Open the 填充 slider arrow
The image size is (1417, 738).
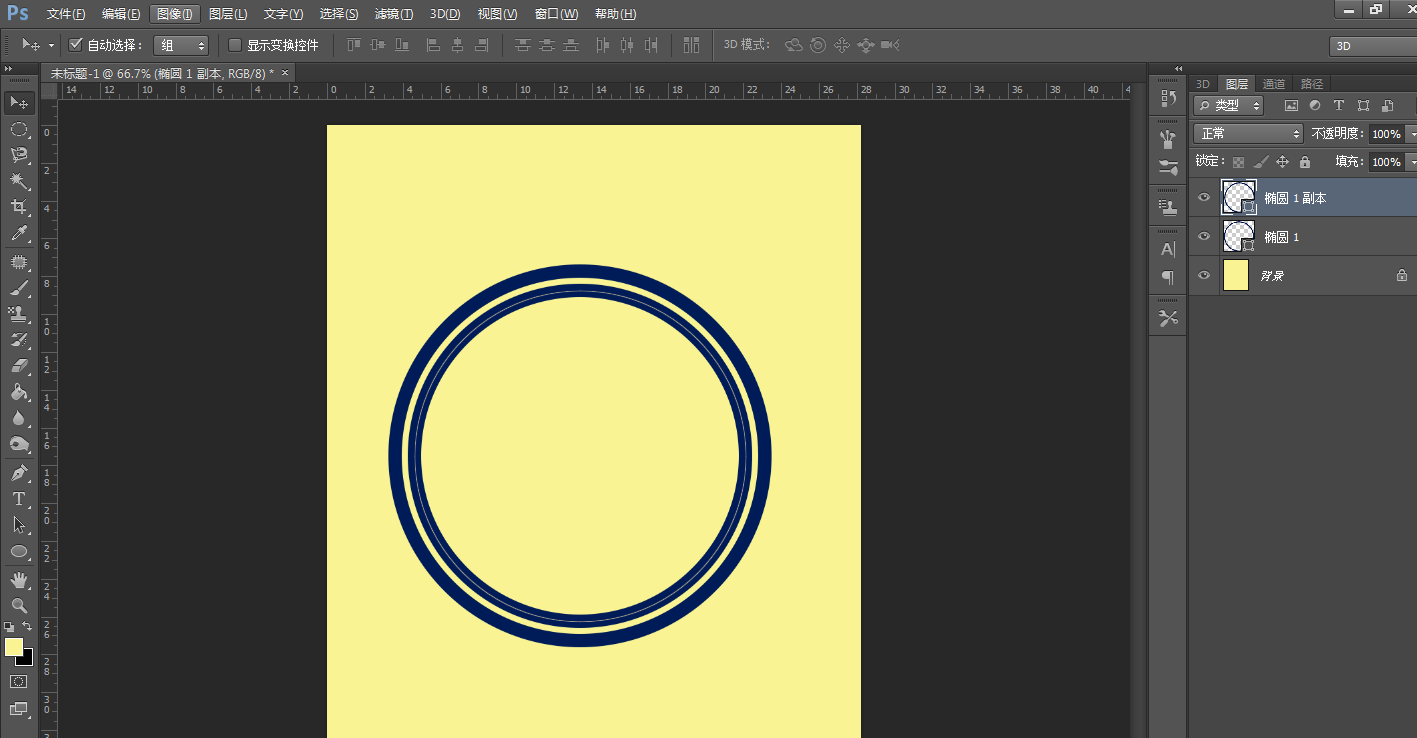coord(1411,162)
